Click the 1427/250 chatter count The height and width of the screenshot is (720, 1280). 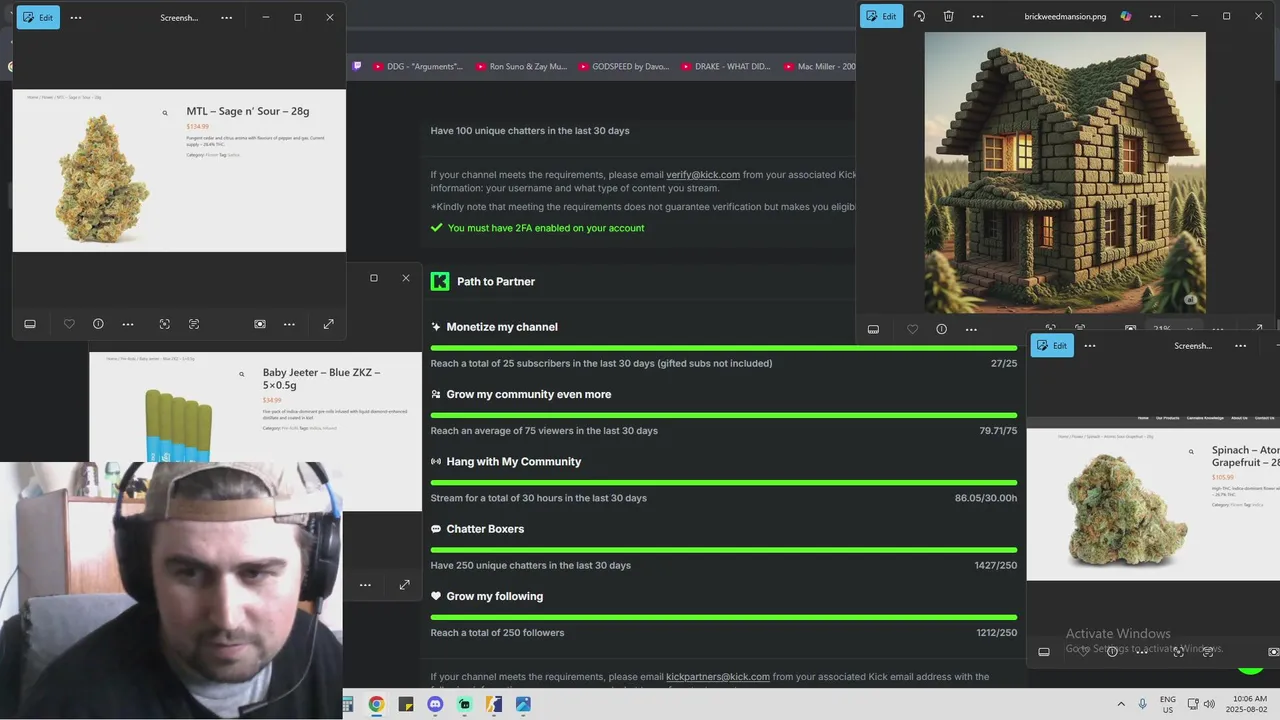996,566
